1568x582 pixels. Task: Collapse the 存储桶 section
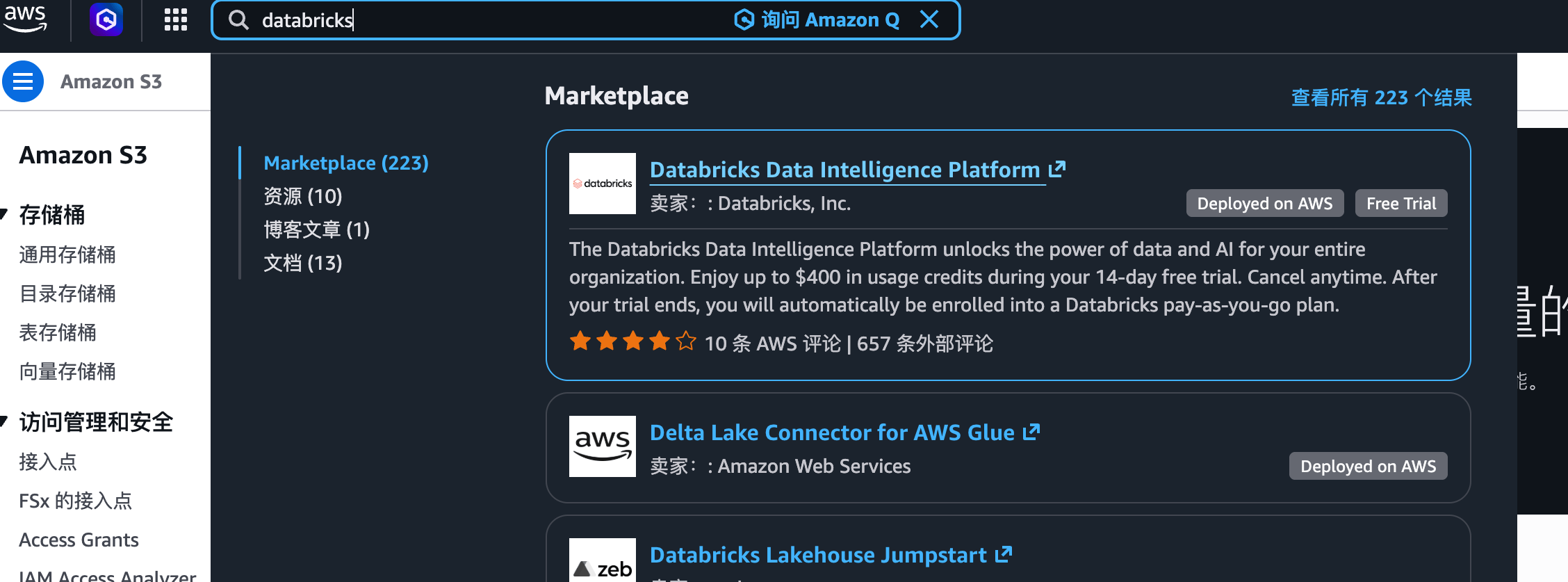[5, 215]
